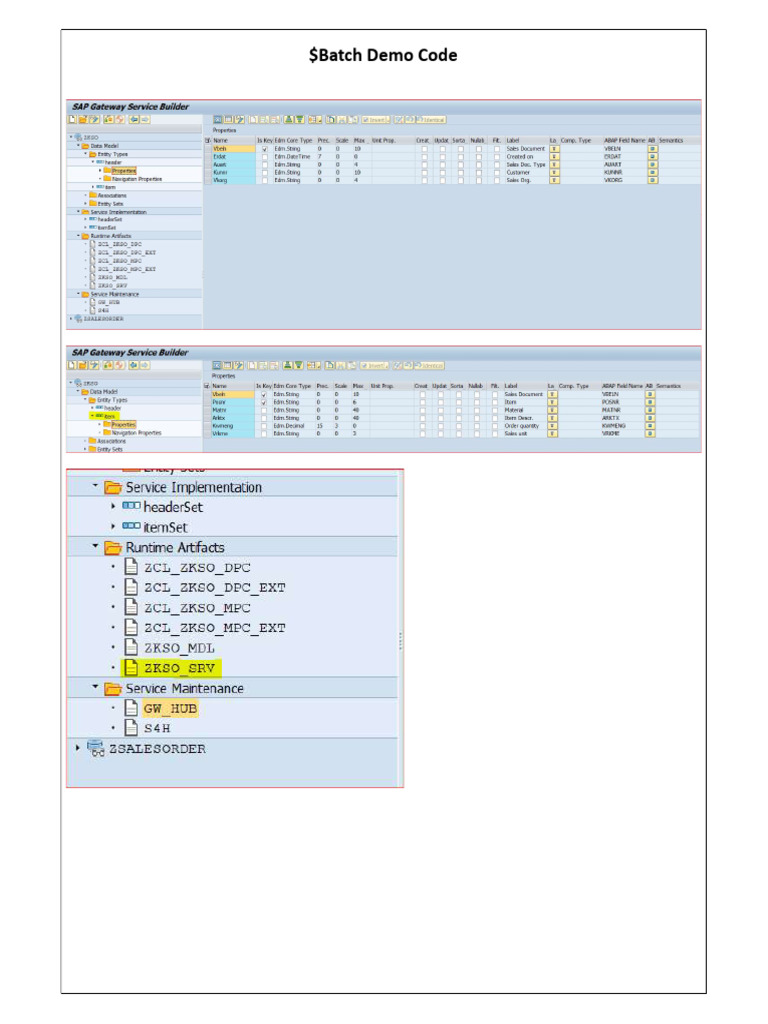
Task: Click the 'Sales Doc. Type' label cell
Action: (526, 165)
